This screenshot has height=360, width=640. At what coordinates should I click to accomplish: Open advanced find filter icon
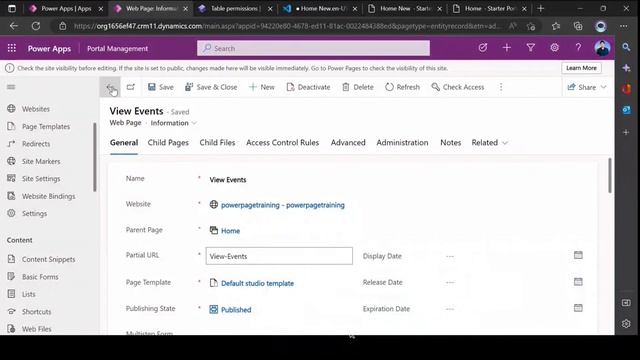(x=531, y=48)
